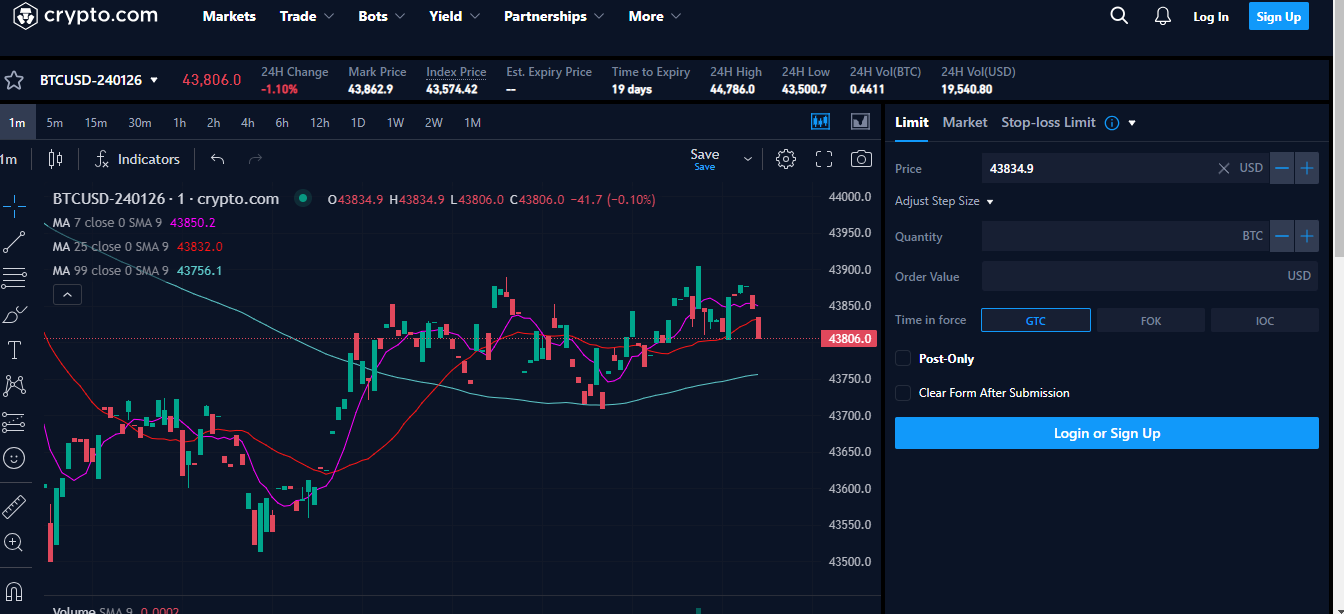The image size is (1344, 614).
Task: Save the chart layout
Action: [x=705, y=158]
